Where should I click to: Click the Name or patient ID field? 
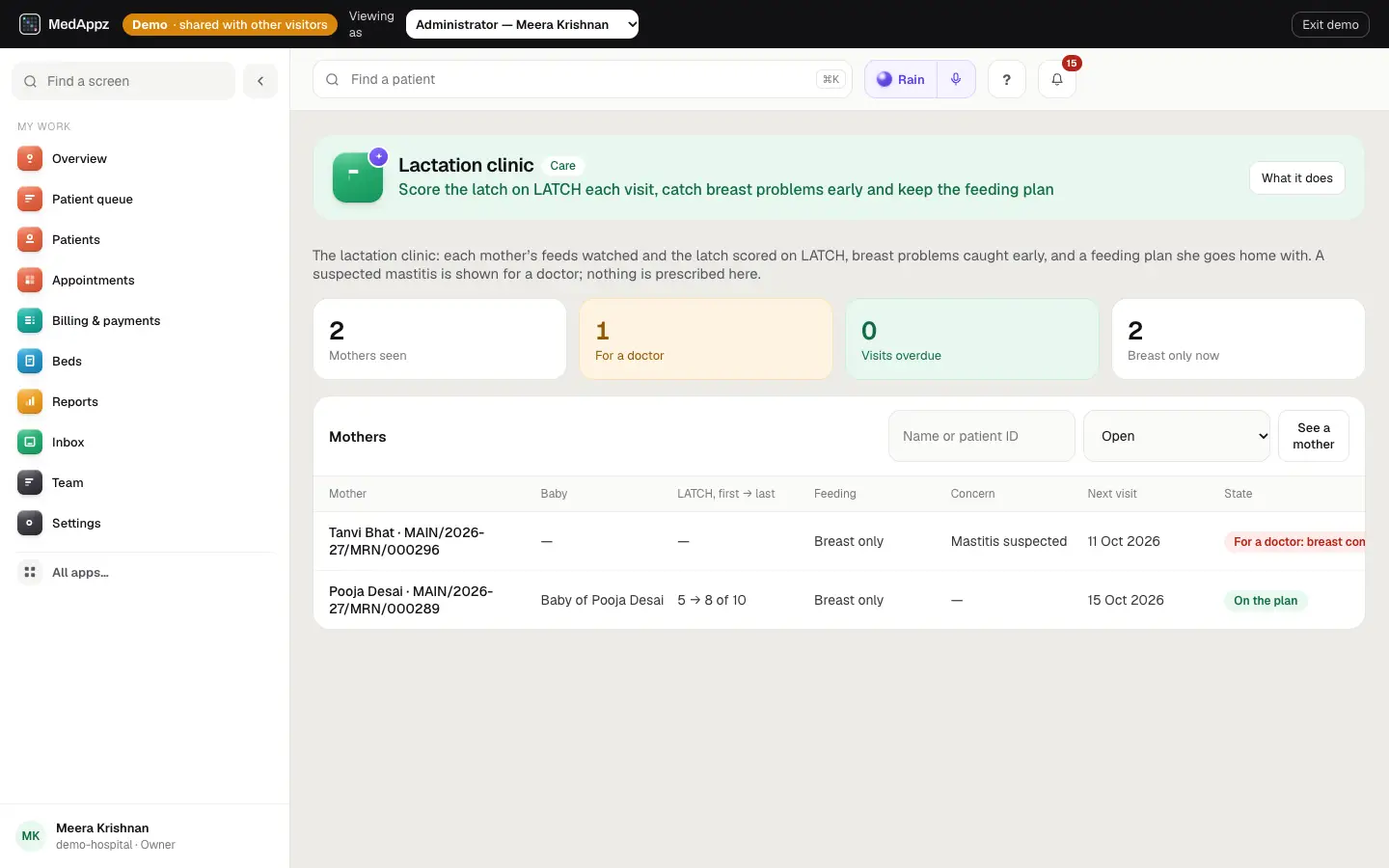coord(982,436)
